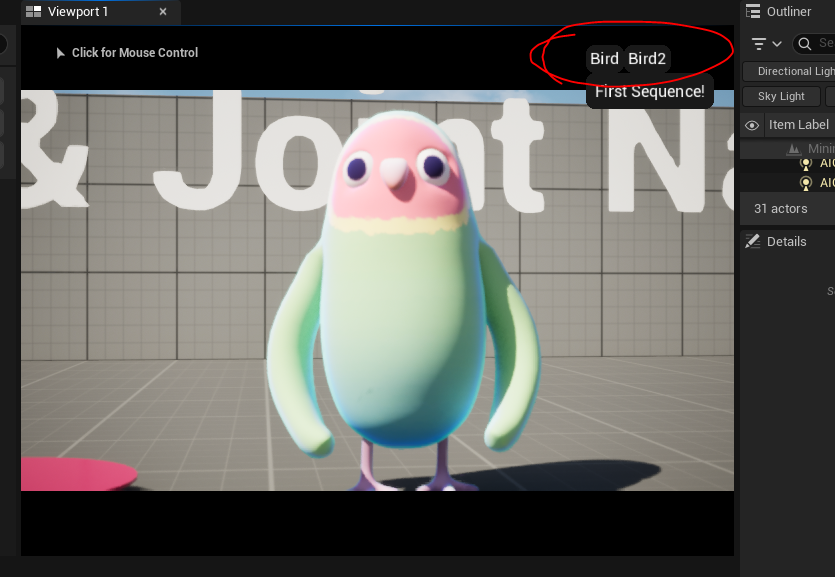Toggle the eye visibility column in Outliner

(x=752, y=125)
